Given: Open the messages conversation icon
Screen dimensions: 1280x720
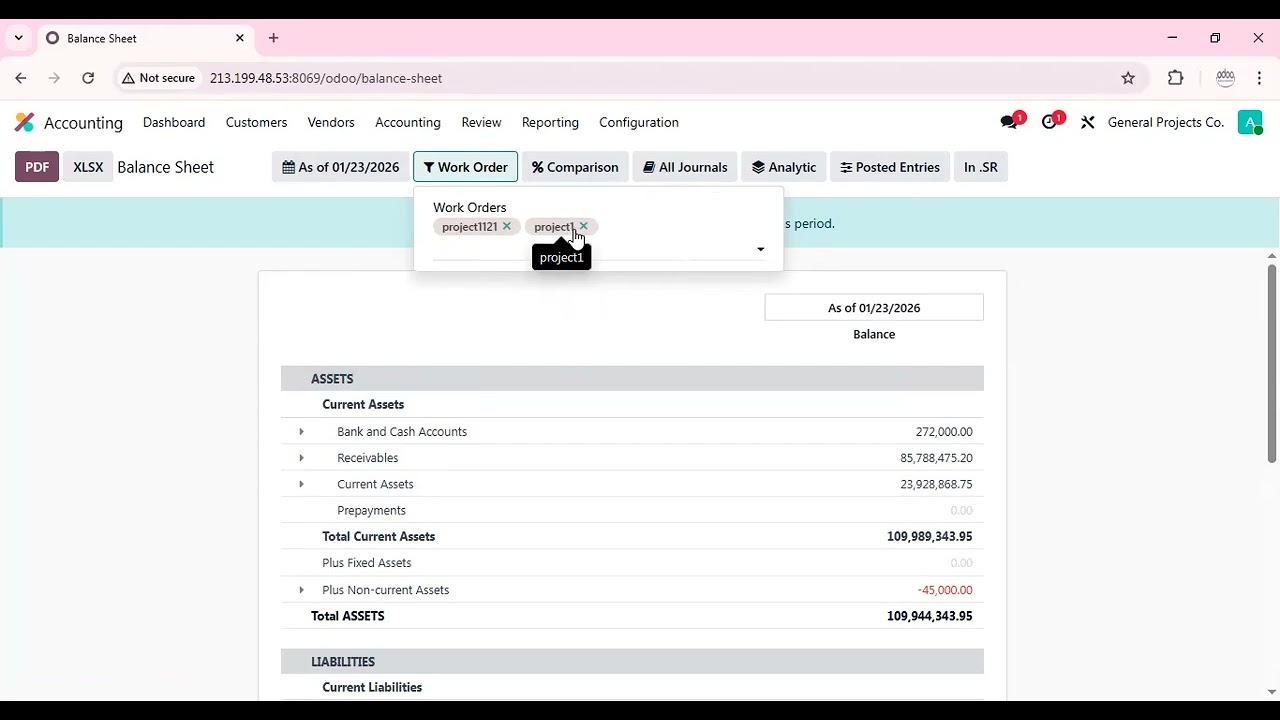Looking at the screenshot, I should [x=1009, y=122].
